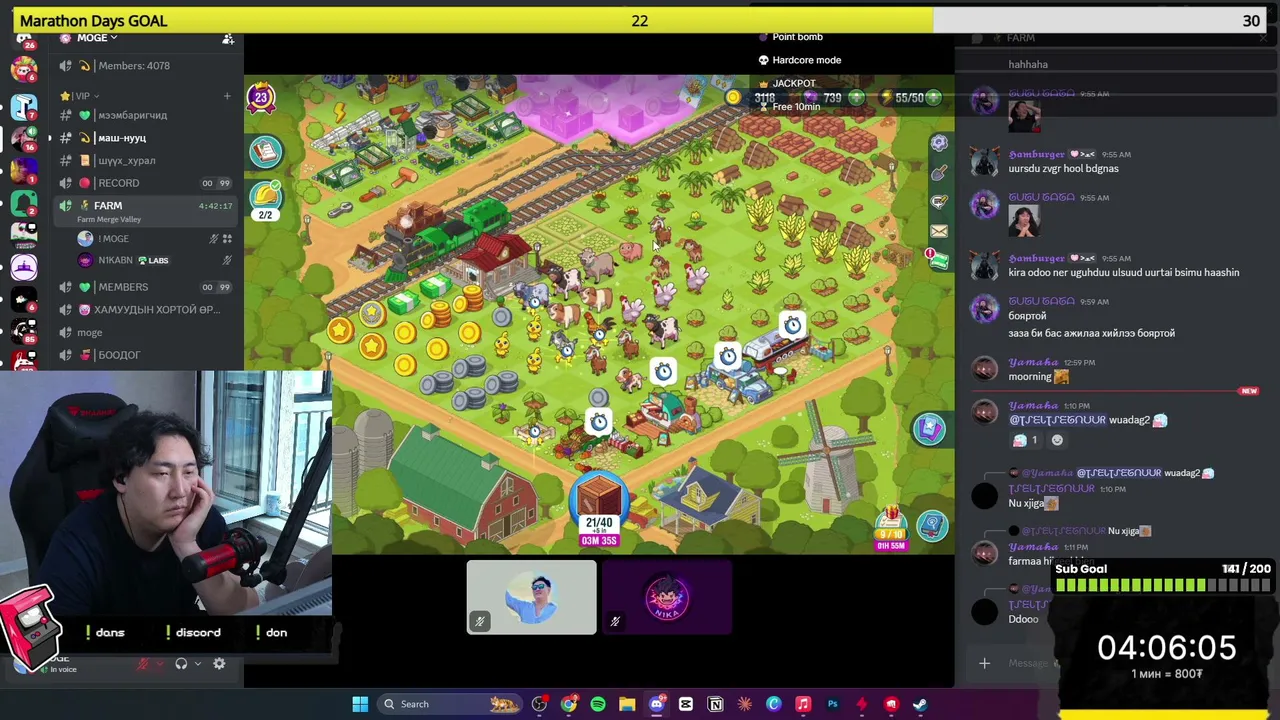Click the 'hahhaha' chat message
Screen dimensions: 1280x720
(x=1028, y=65)
